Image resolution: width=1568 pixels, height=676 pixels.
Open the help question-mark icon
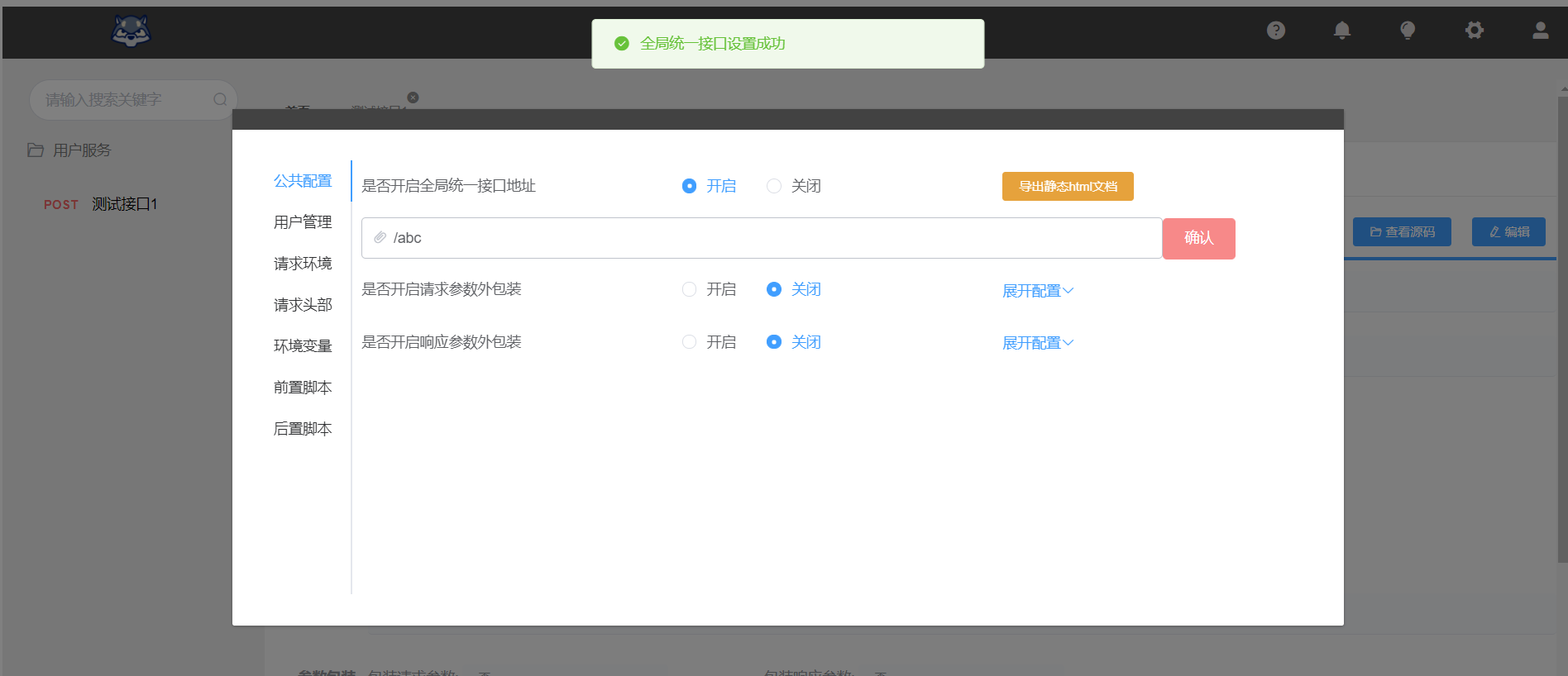point(1276,31)
